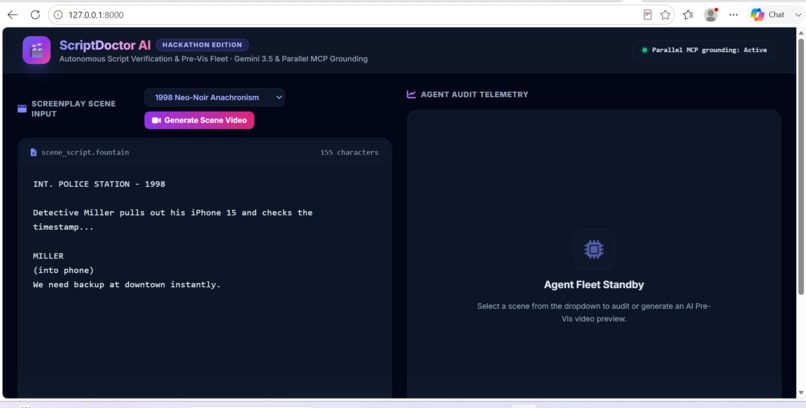Click the ScriptDoctor AI clapperboard logo
Screen dimensions: 806x408
[x=36, y=50]
